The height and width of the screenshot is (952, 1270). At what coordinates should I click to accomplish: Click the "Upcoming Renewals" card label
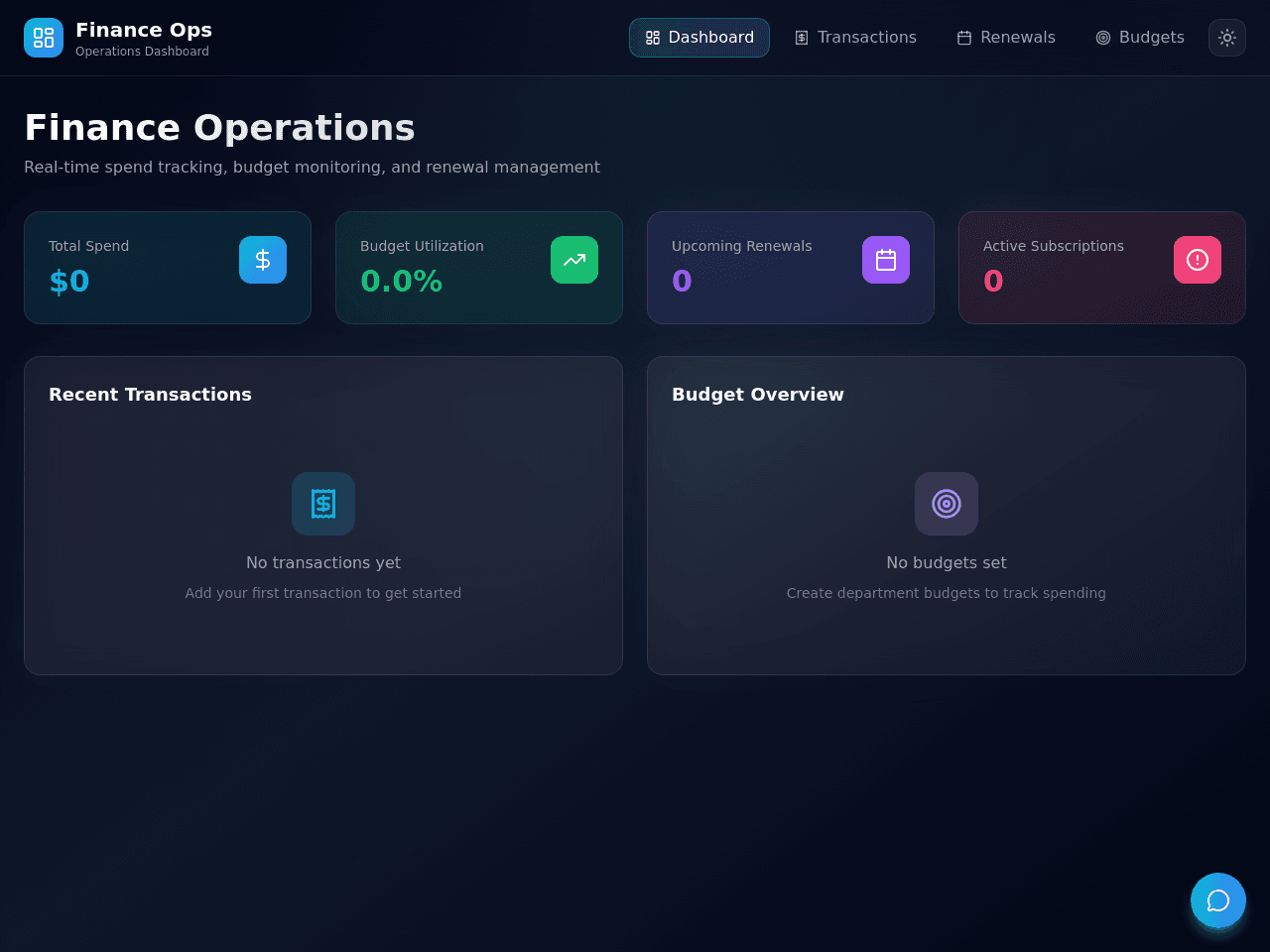click(x=741, y=246)
